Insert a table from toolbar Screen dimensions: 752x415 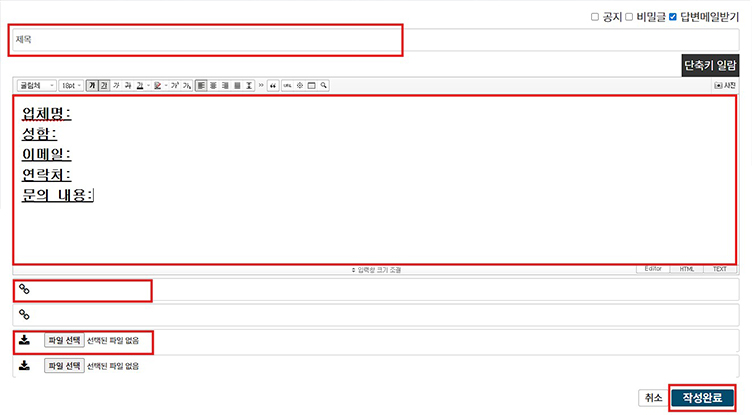pyautogui.click(x=311, y=86)
